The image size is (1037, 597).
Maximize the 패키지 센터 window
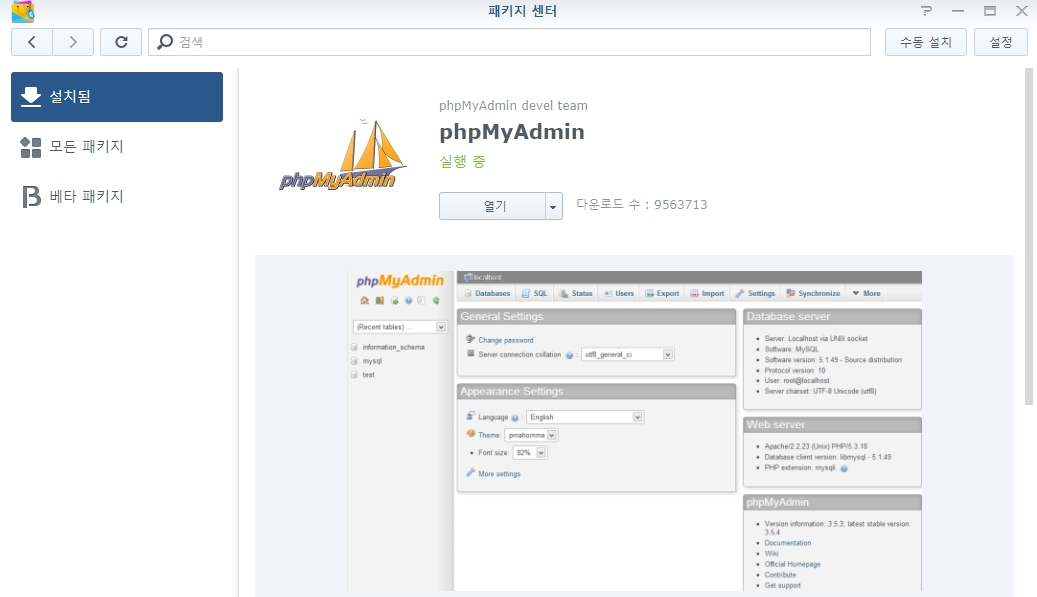(989, 11)
